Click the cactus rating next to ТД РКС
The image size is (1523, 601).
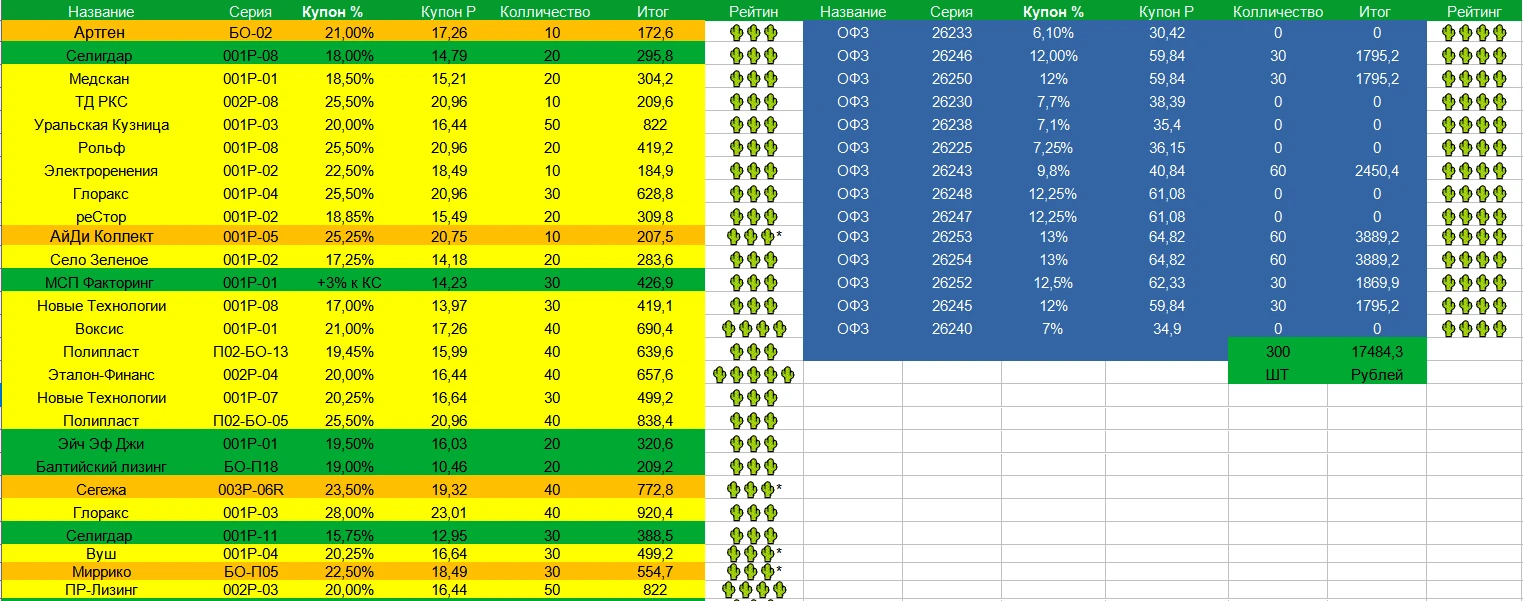pos(753,102)
